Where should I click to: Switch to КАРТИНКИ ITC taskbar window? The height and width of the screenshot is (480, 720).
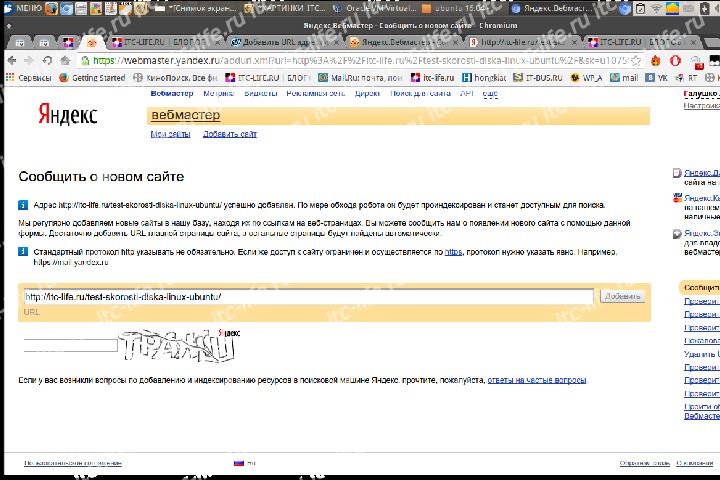click(285, 8)
